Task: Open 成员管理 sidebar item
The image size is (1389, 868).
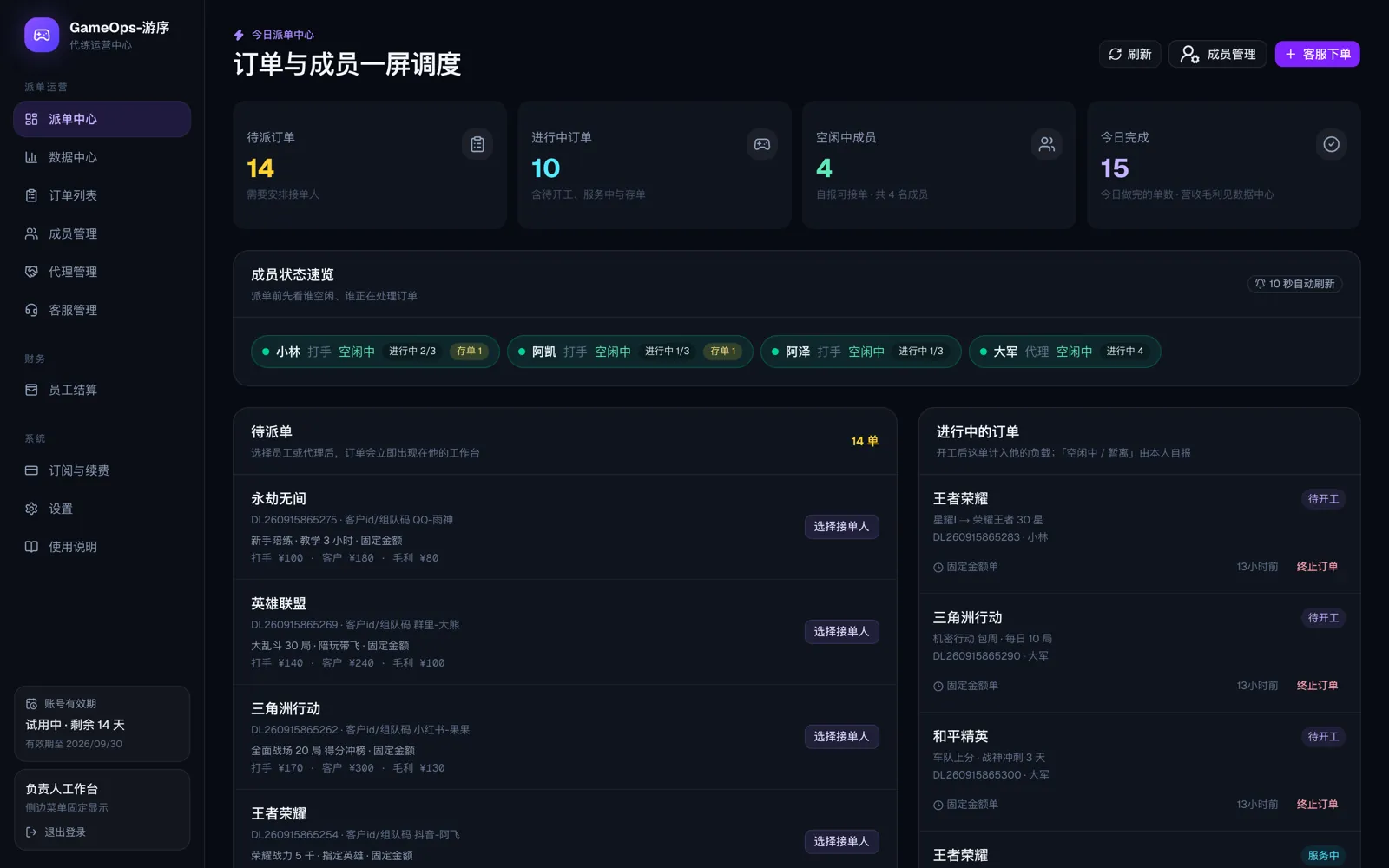Action: pyautogui.click(x=102, y=233)
